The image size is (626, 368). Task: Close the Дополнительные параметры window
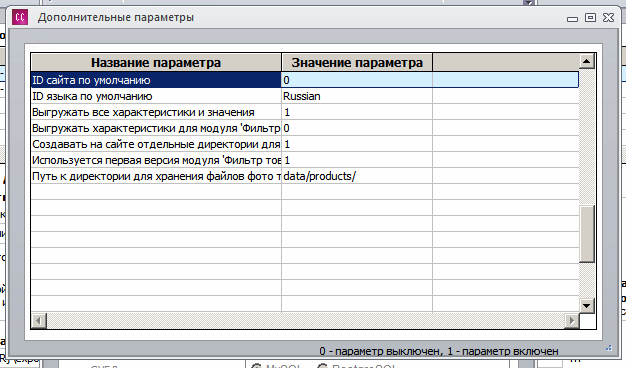click(x=608, y=18)
